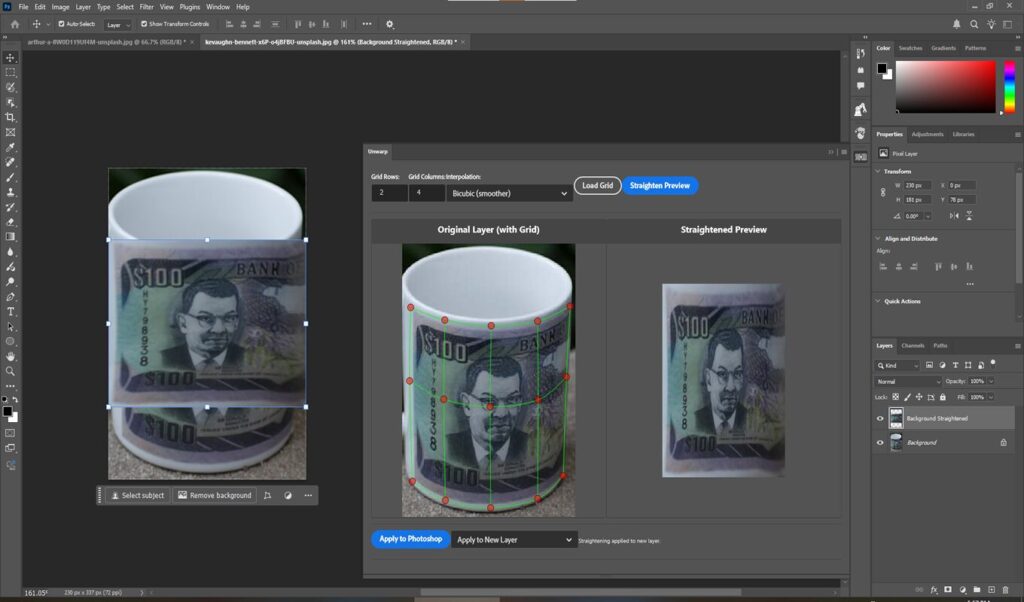
Task: Select the Horizontal Type tool
Action: coord(10,311)
